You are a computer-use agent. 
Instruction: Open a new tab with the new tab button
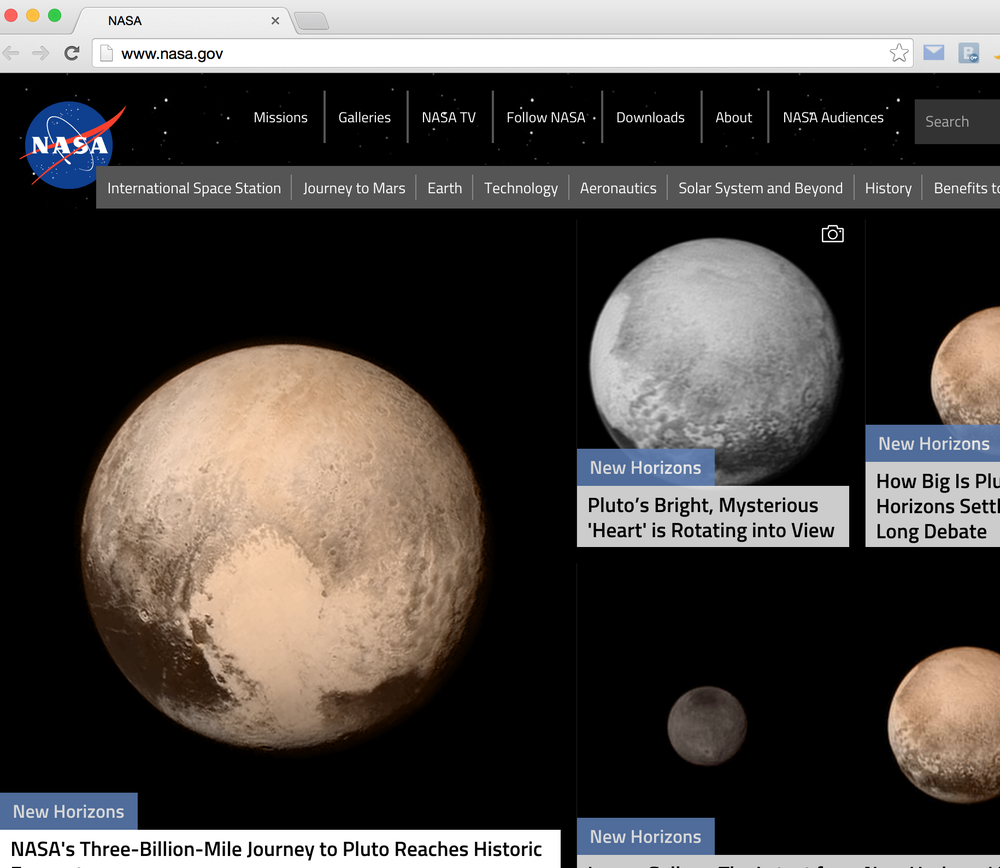tap(311, 21)
